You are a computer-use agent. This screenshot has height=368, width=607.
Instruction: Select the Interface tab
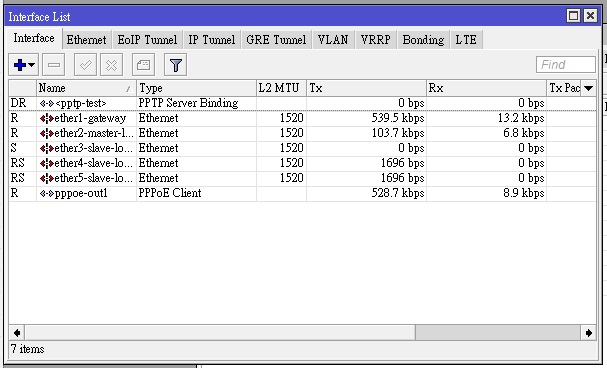click(34, 38)
